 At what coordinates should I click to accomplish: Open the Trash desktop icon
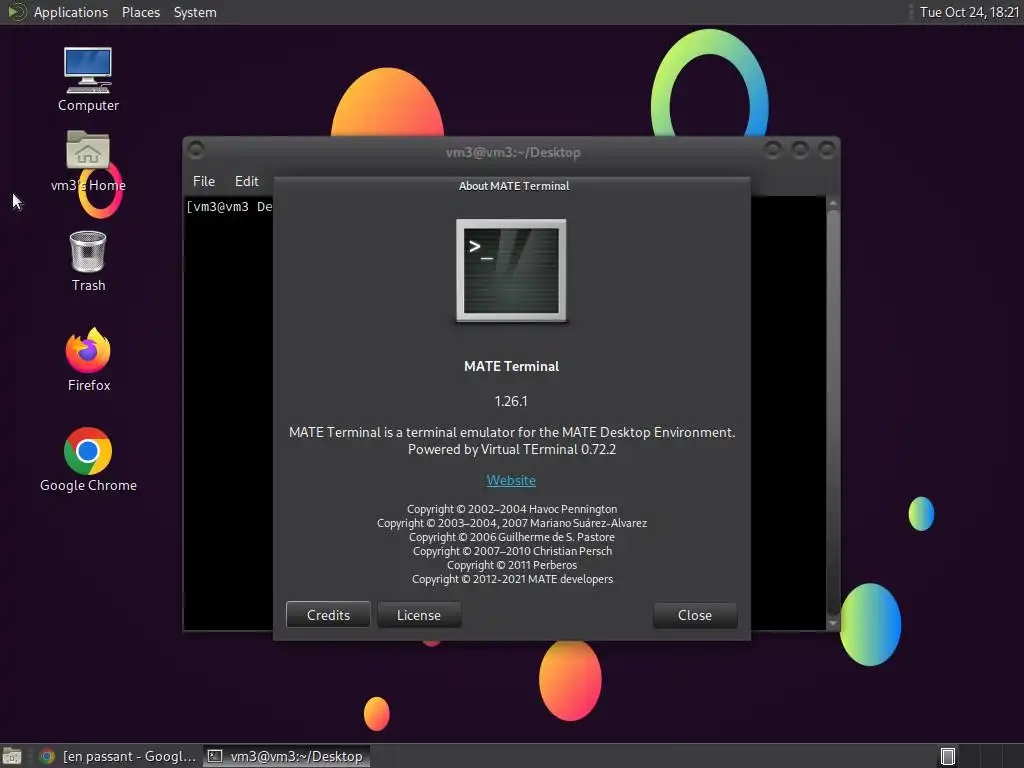(x=88, y=261)
